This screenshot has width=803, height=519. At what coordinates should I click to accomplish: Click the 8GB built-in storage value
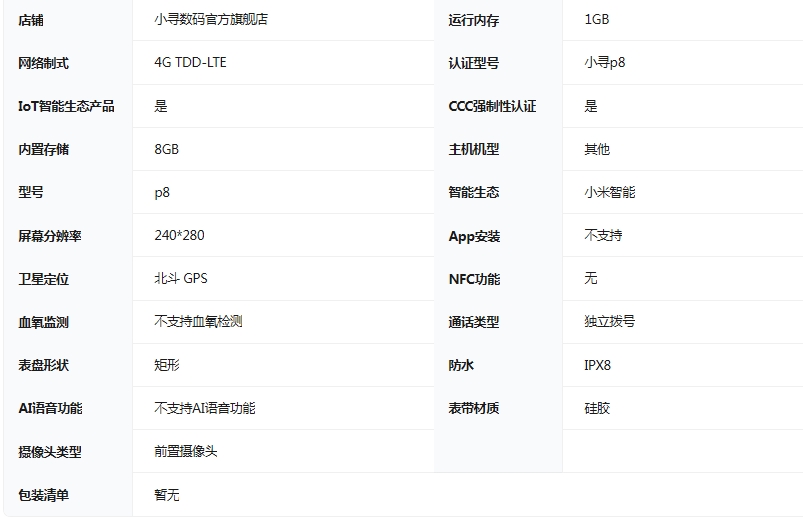click(166, 149)
